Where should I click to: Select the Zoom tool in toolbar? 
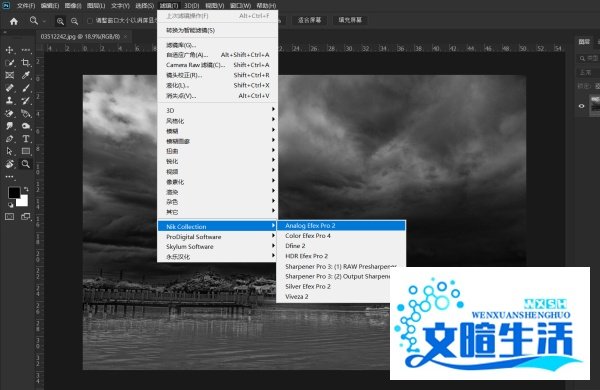pyautogui.click(x=26, y=164)
